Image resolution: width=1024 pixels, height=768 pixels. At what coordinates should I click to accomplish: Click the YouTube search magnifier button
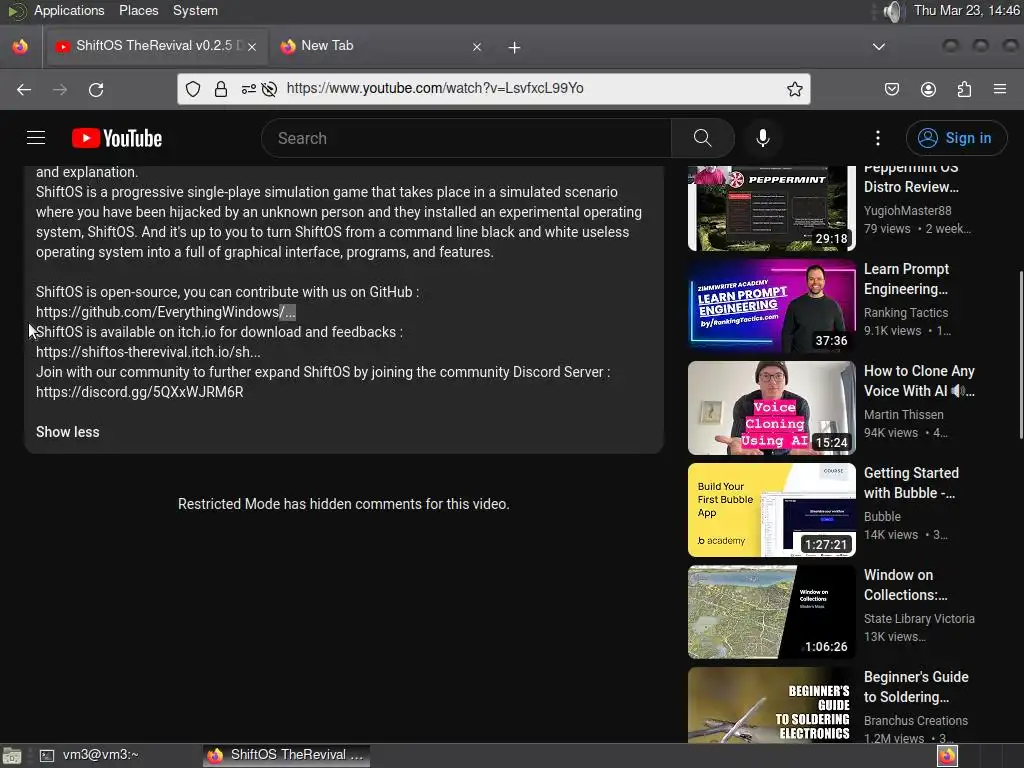tap(703, 138)
